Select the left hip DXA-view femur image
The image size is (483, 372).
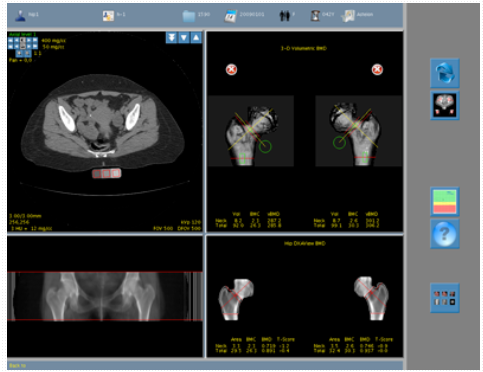tap(236, 299)
